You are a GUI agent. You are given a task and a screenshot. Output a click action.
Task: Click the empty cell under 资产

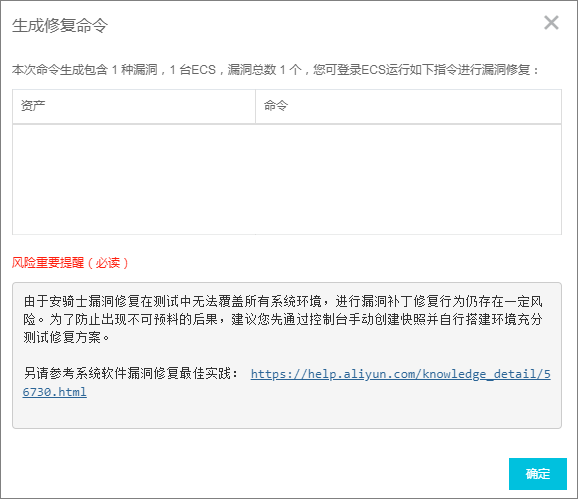tap(134, 179)
